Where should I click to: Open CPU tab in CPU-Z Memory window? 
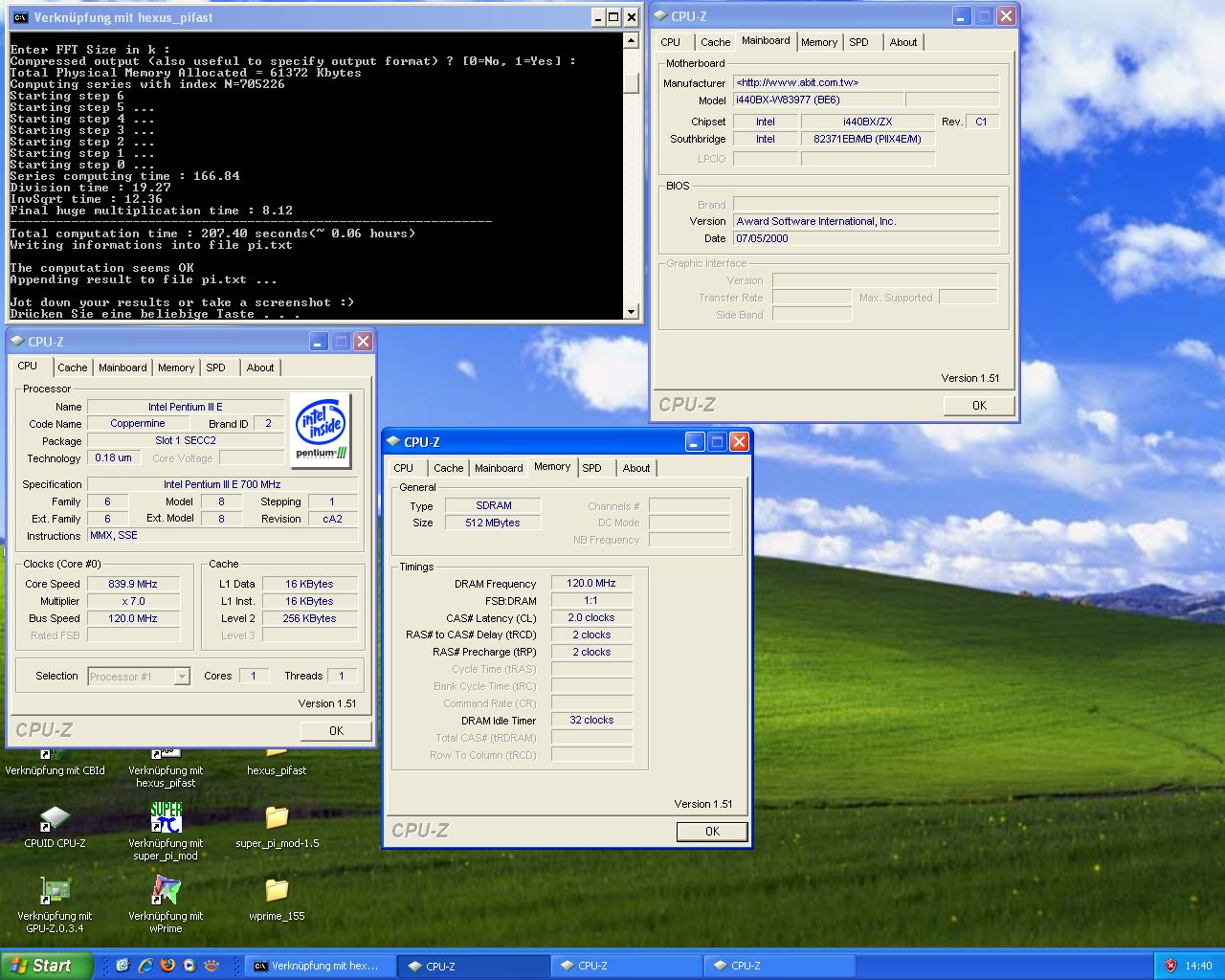(x=404, y=468)
